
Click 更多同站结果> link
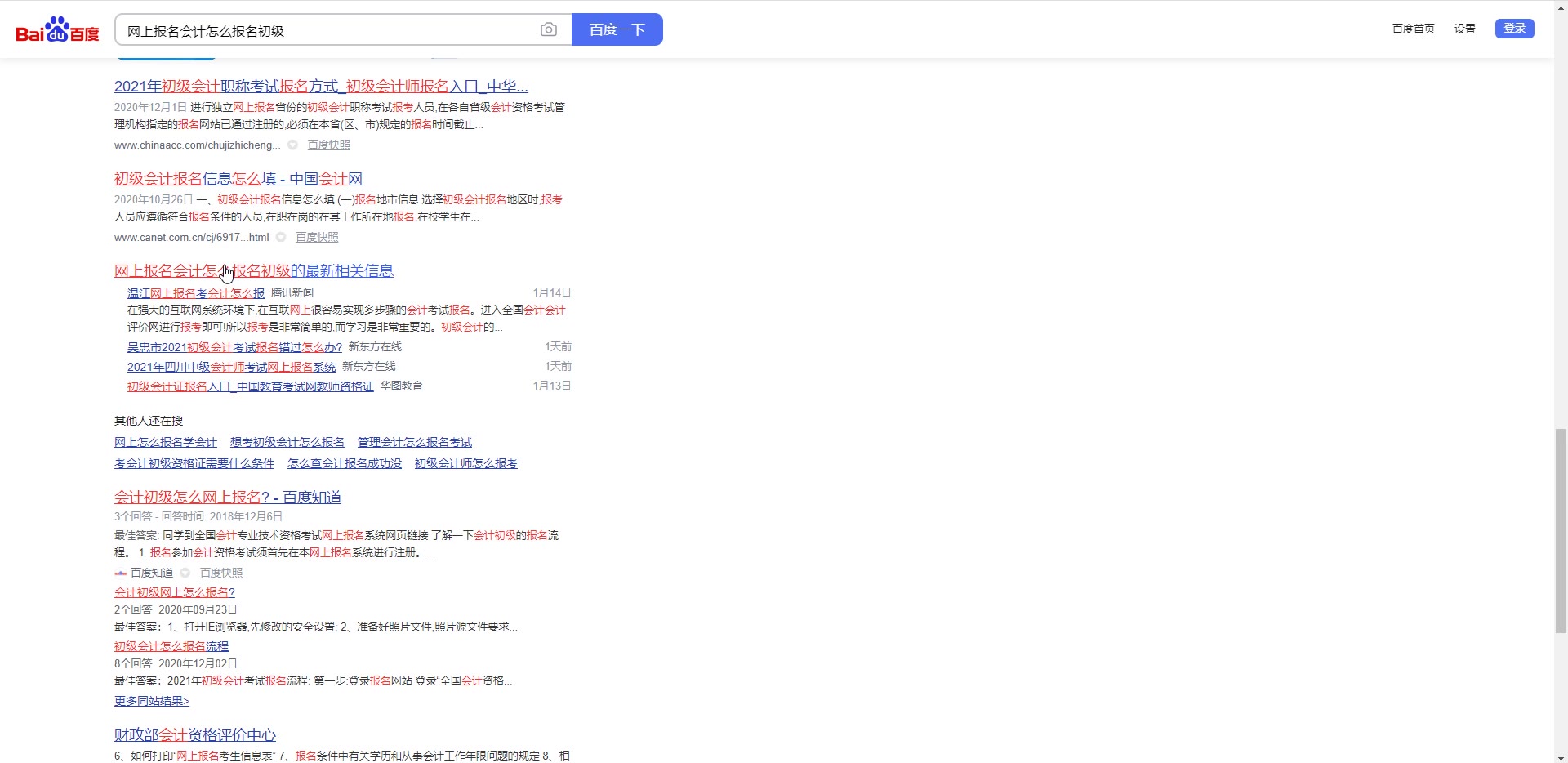click(152, 702)
